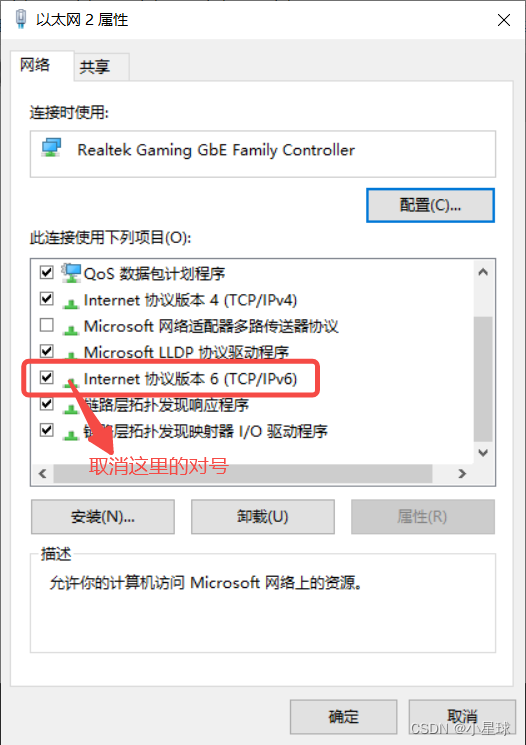Click the list scroll down arrow
The width and height of the screenshot is (526, 745).
[x=483, y=453]
